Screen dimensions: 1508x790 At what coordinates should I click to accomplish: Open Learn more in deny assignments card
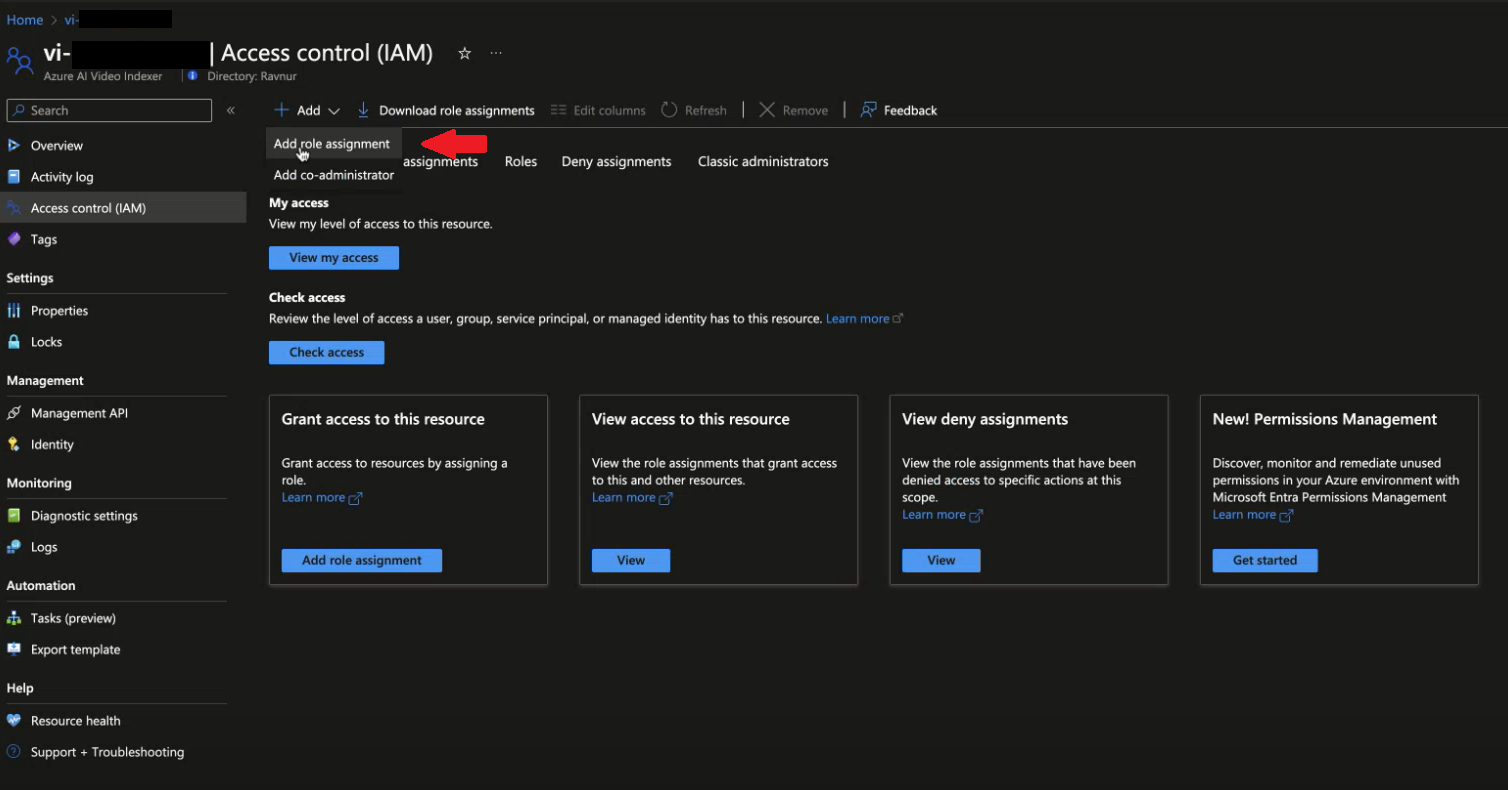point(942,515)
